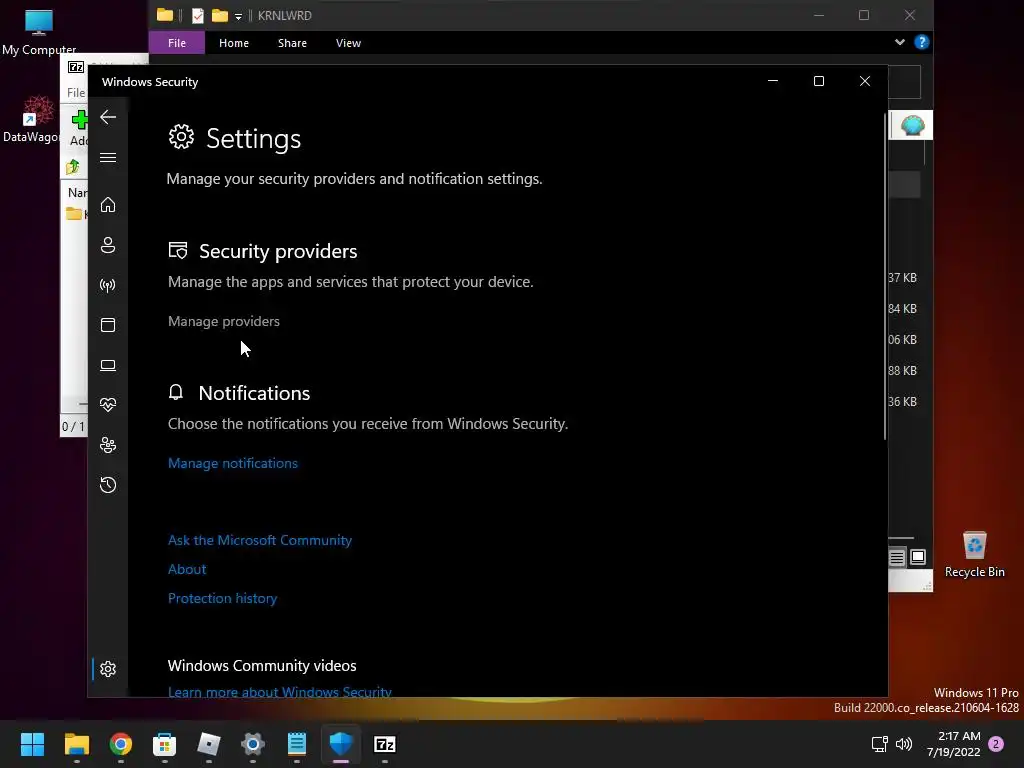This screenshot has width=1024, height=768.
Task: Click the volume speaker icon in system tray
Action: coord(904,744)
